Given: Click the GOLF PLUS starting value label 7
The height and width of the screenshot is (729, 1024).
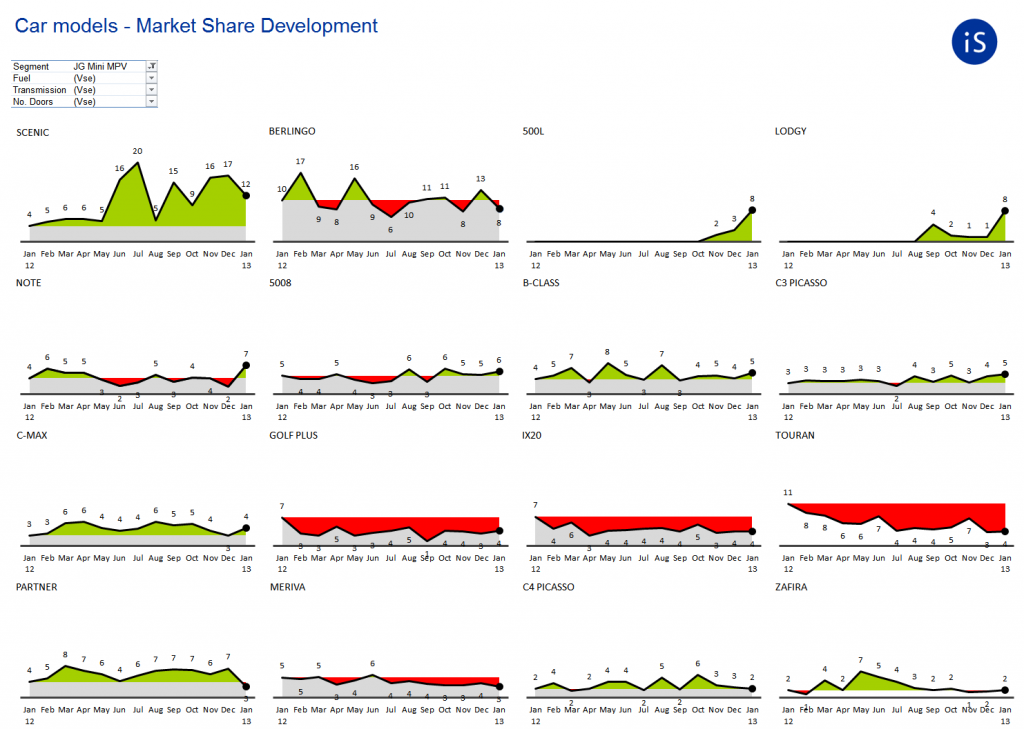Looking at the screenshot, I should click(282, 506).
